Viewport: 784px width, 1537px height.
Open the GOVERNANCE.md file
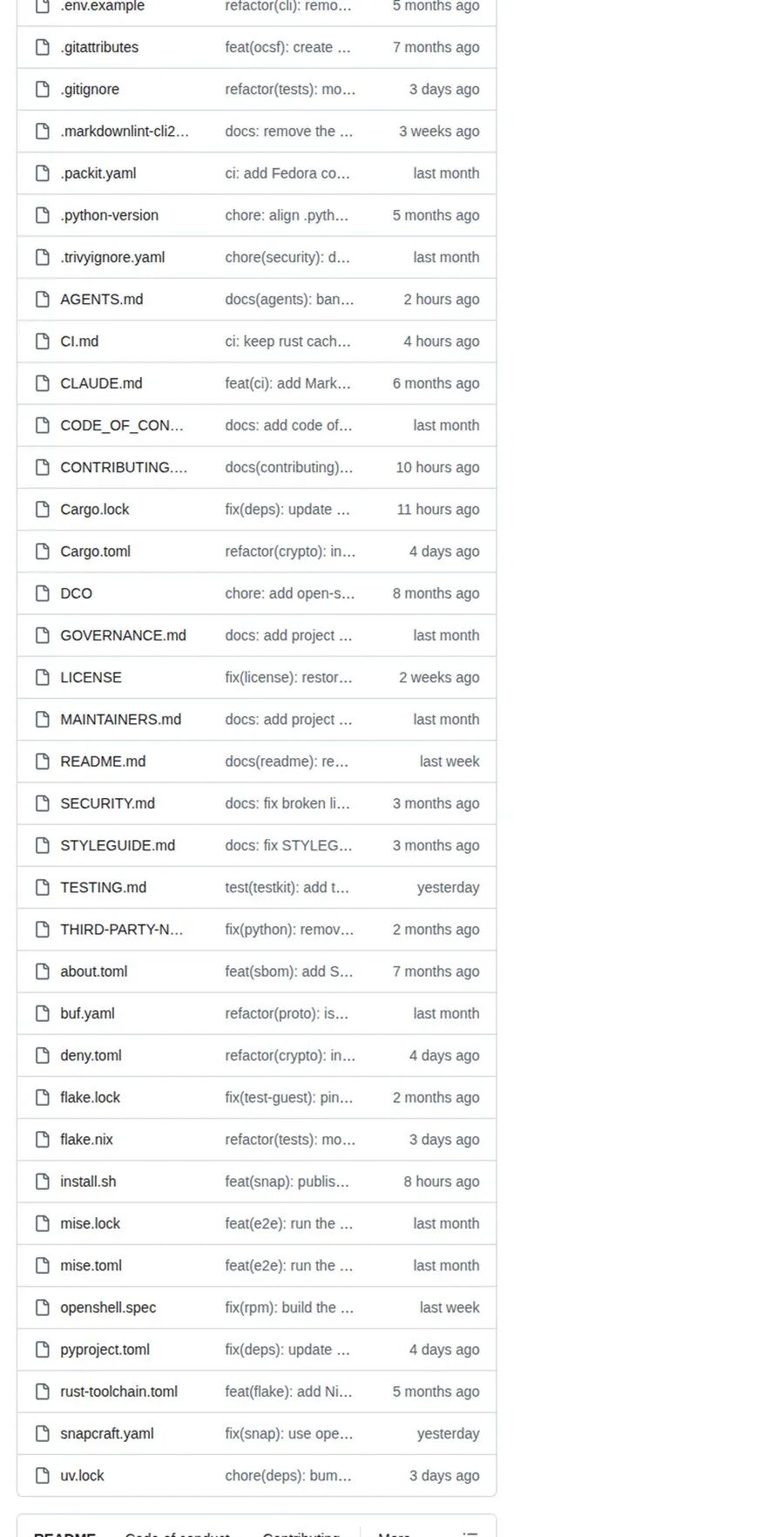(123, 635)
